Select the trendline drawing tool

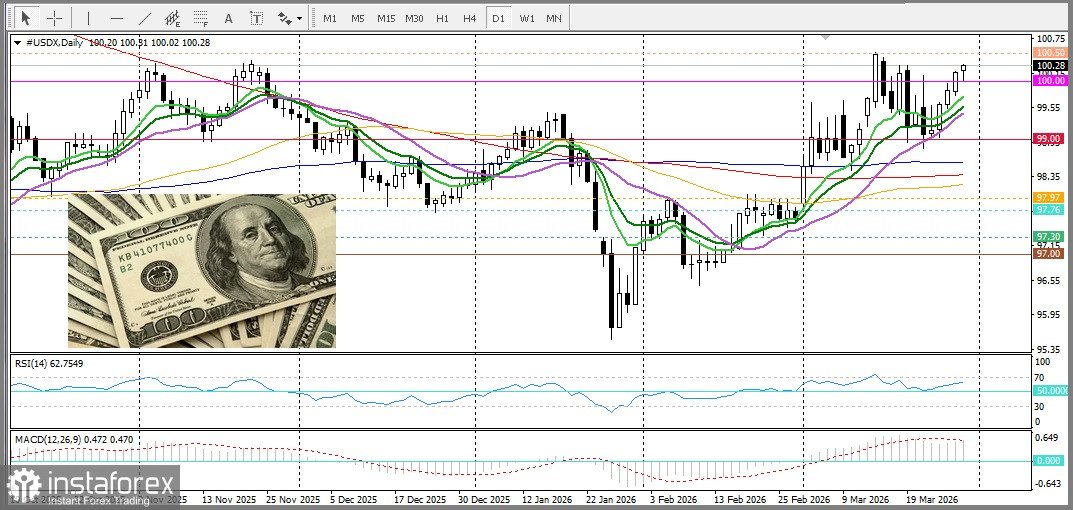pyautogui.click(x=145, y=18)
